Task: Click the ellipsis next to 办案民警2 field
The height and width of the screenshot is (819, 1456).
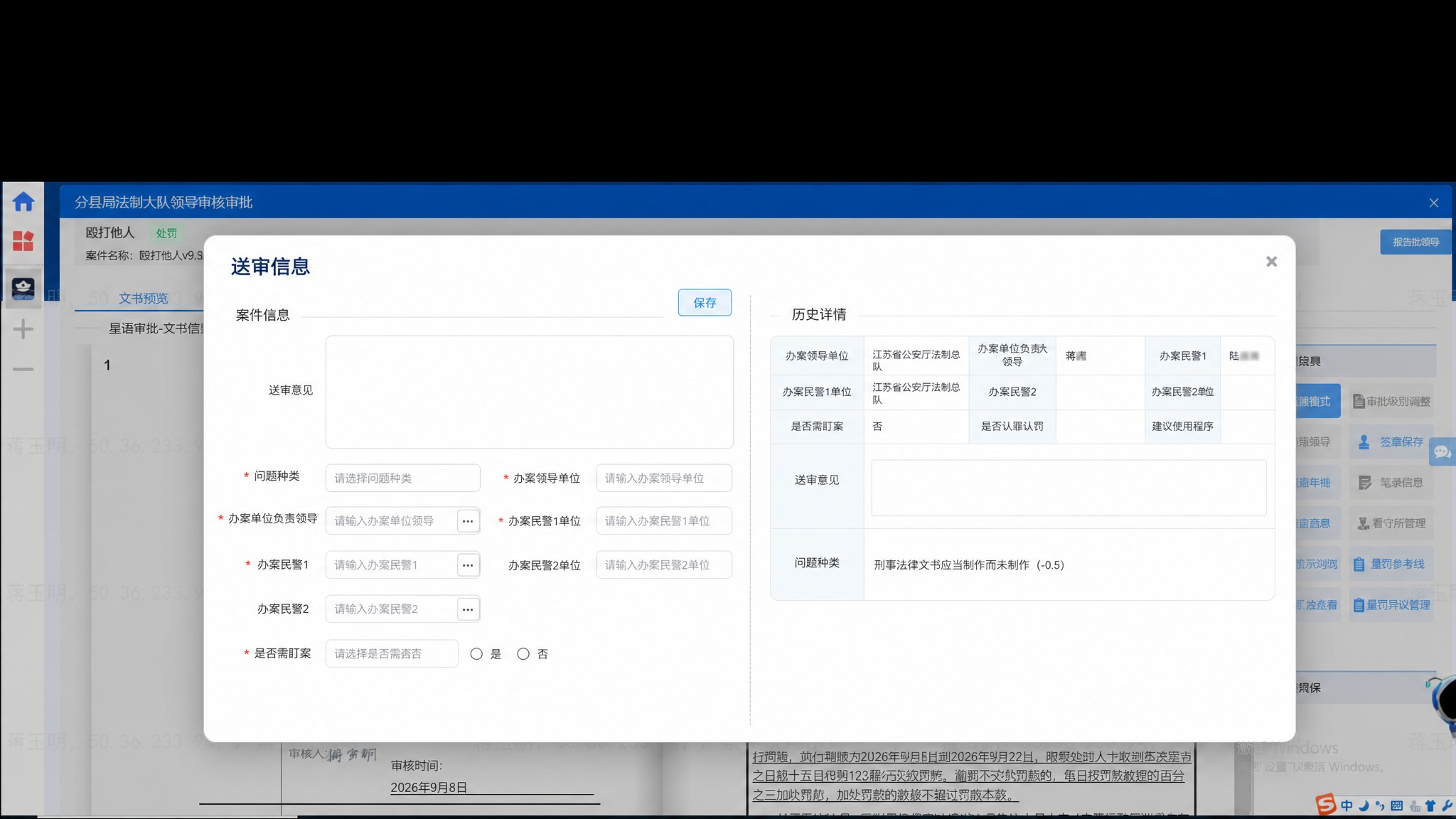Action: tap(467, 609)
